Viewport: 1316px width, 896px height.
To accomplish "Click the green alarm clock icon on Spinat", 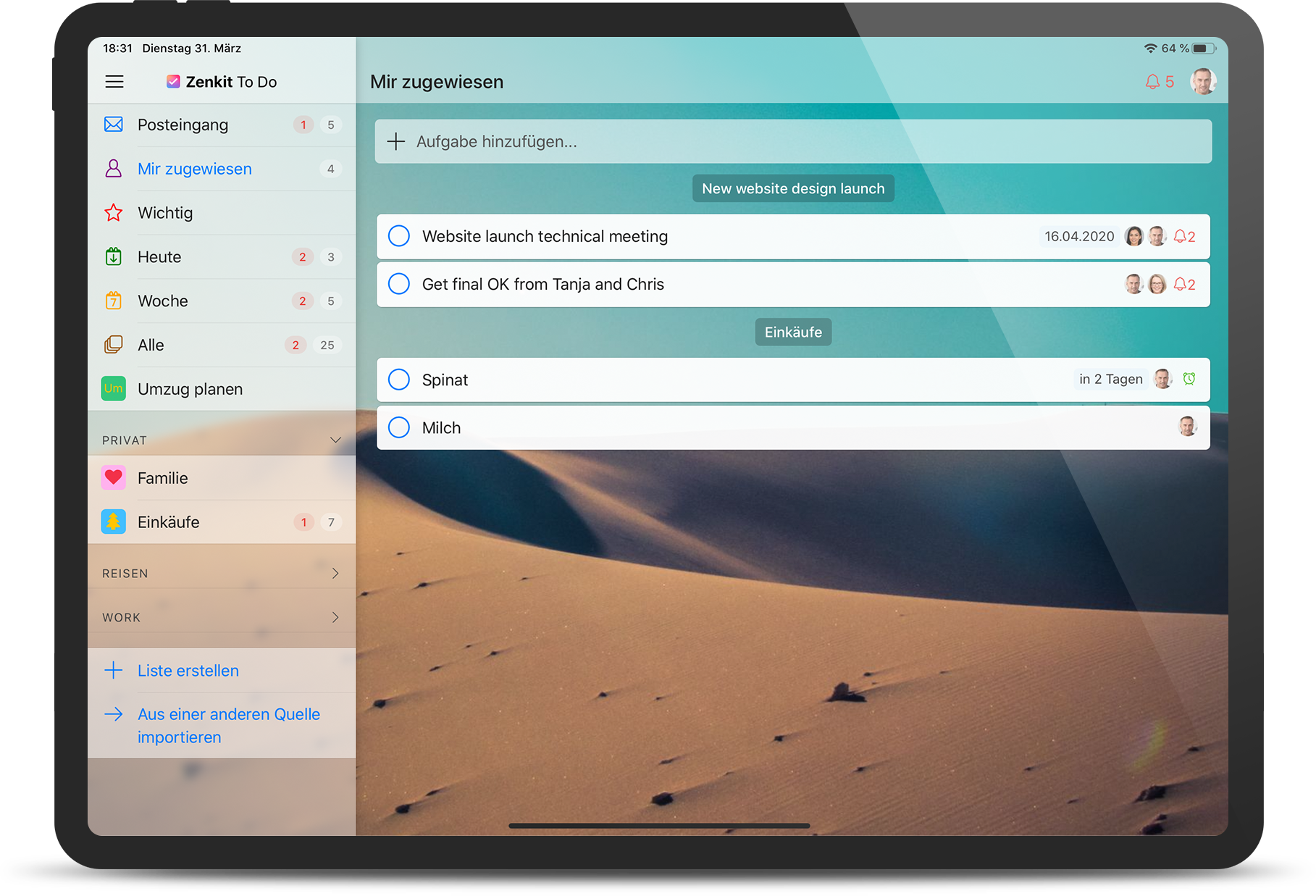I will tap(1189, 379).
